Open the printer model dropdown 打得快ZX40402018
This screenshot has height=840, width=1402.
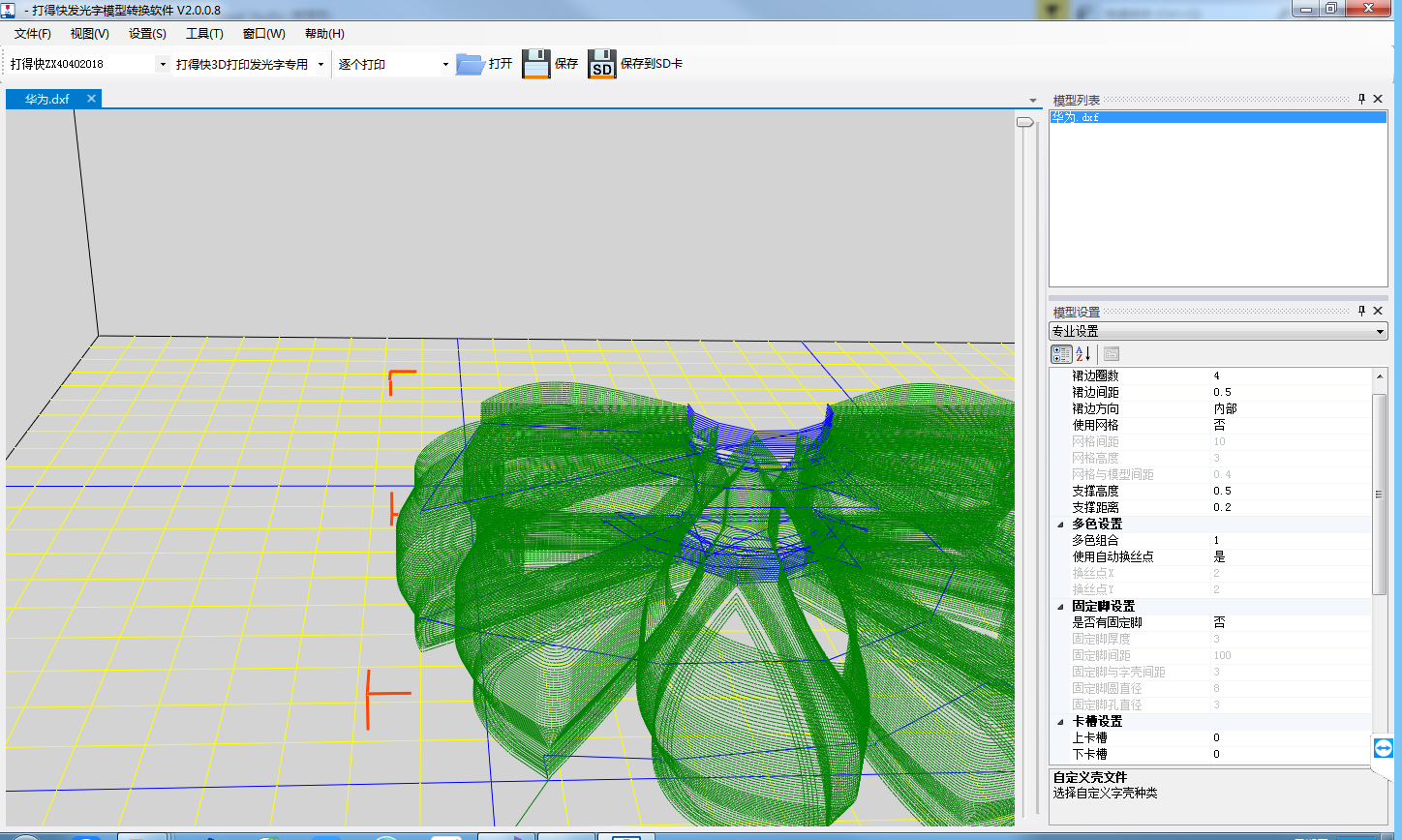coord(162,65)
